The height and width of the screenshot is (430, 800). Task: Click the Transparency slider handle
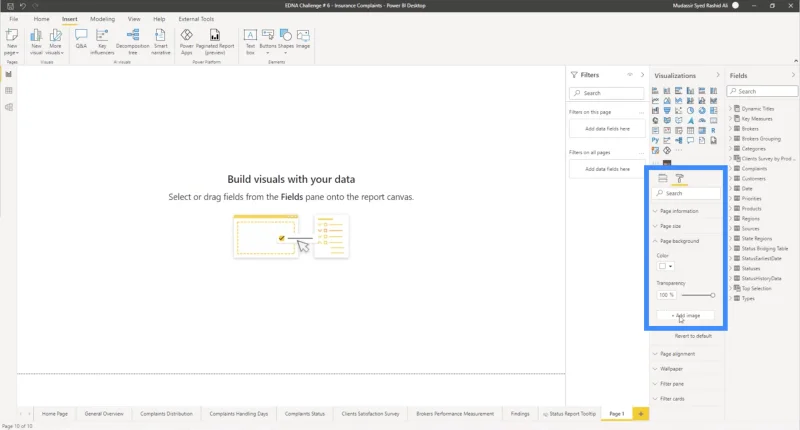(713, 295)
